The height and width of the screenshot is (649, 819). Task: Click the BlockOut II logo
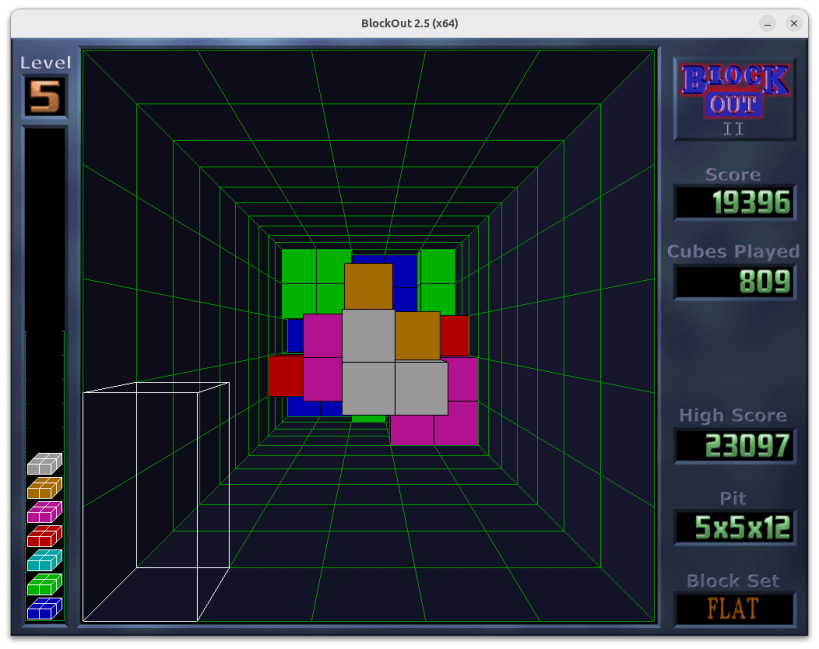click(x=734, y=99)
